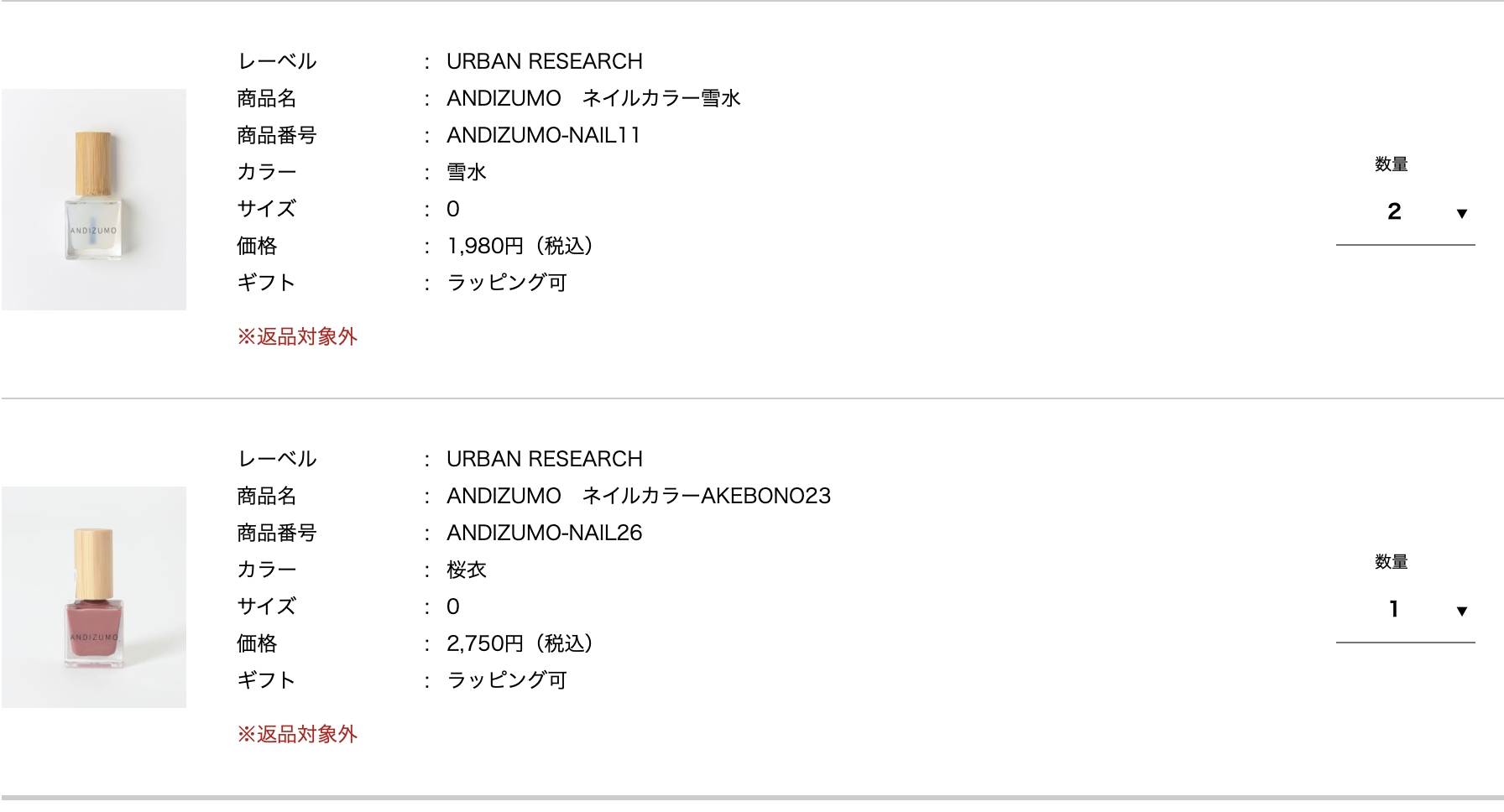The height and width of the screenshot is (812, 1504).
Task: Expand quantity dropdown arrow for 雪水 item
Action: coord(1461,213)
